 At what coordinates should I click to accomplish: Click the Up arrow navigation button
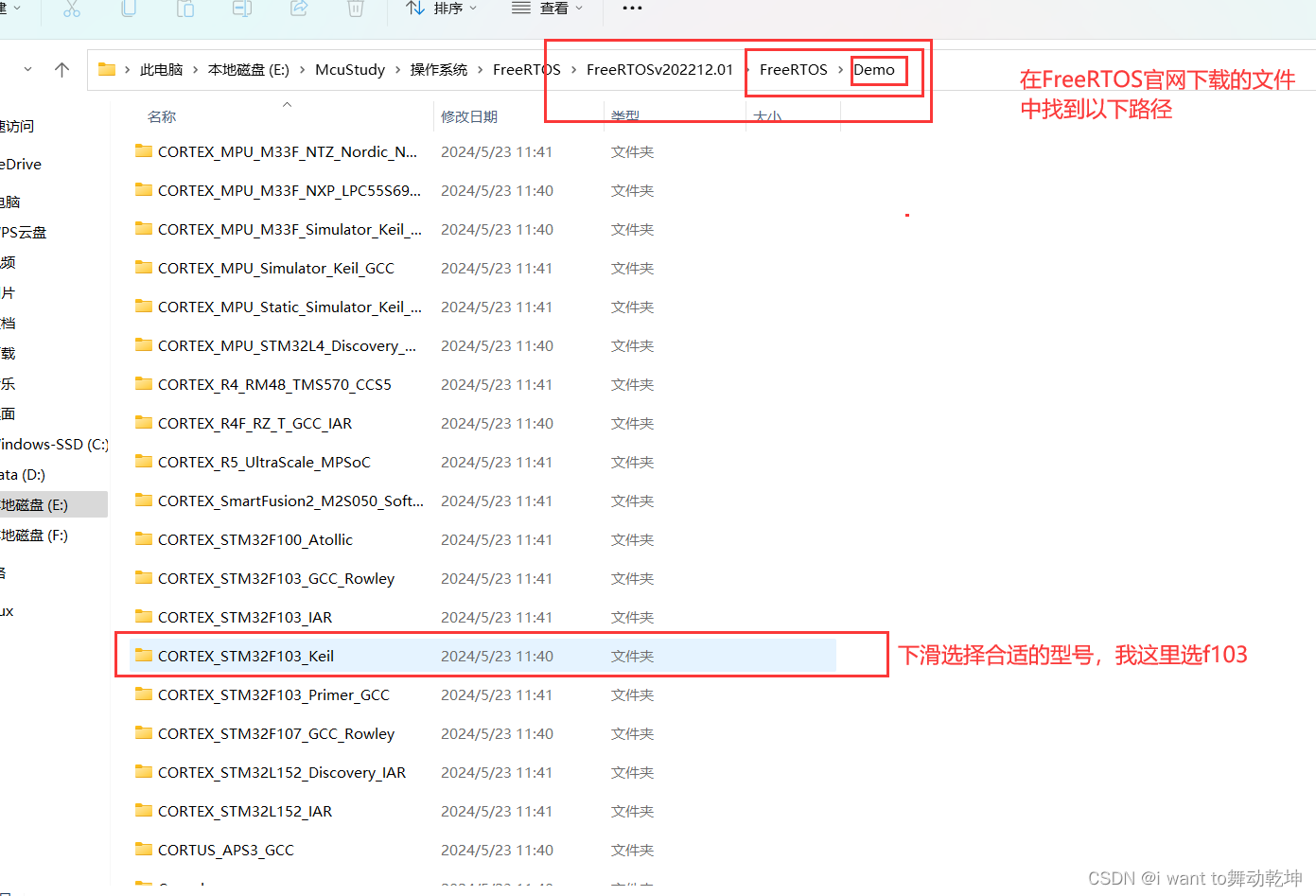62,69
